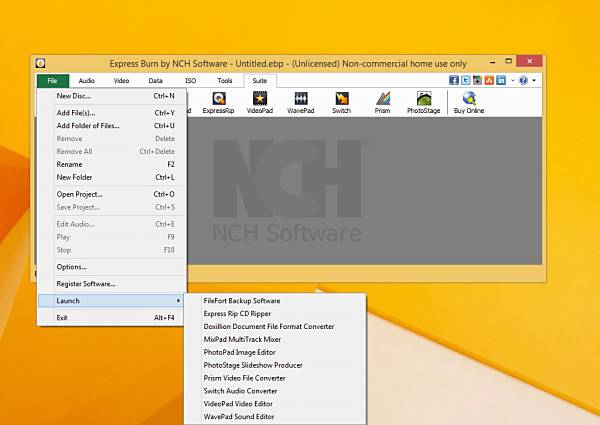
Task: Launch Prism Video File Converter
Action: click(x=275, y=378)
